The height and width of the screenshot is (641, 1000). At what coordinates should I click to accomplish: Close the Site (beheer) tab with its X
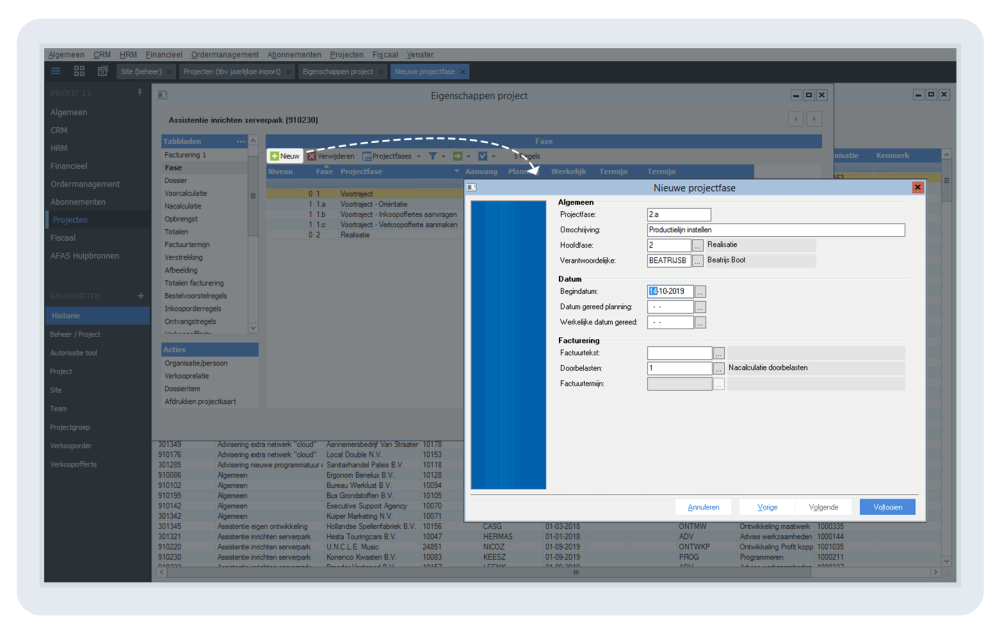(170, 71)
